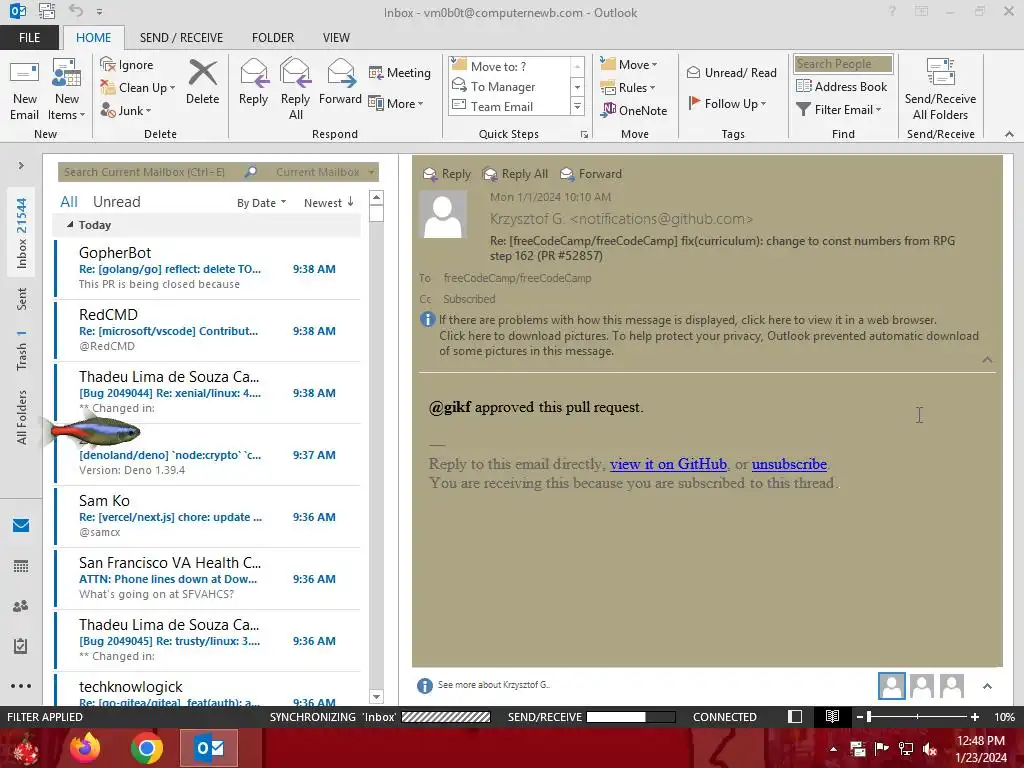Image resolution: width=1024 pixels, height=768 pixels.
Task: Open the By Date arrangement dropdown
Action: click(261, 203)
